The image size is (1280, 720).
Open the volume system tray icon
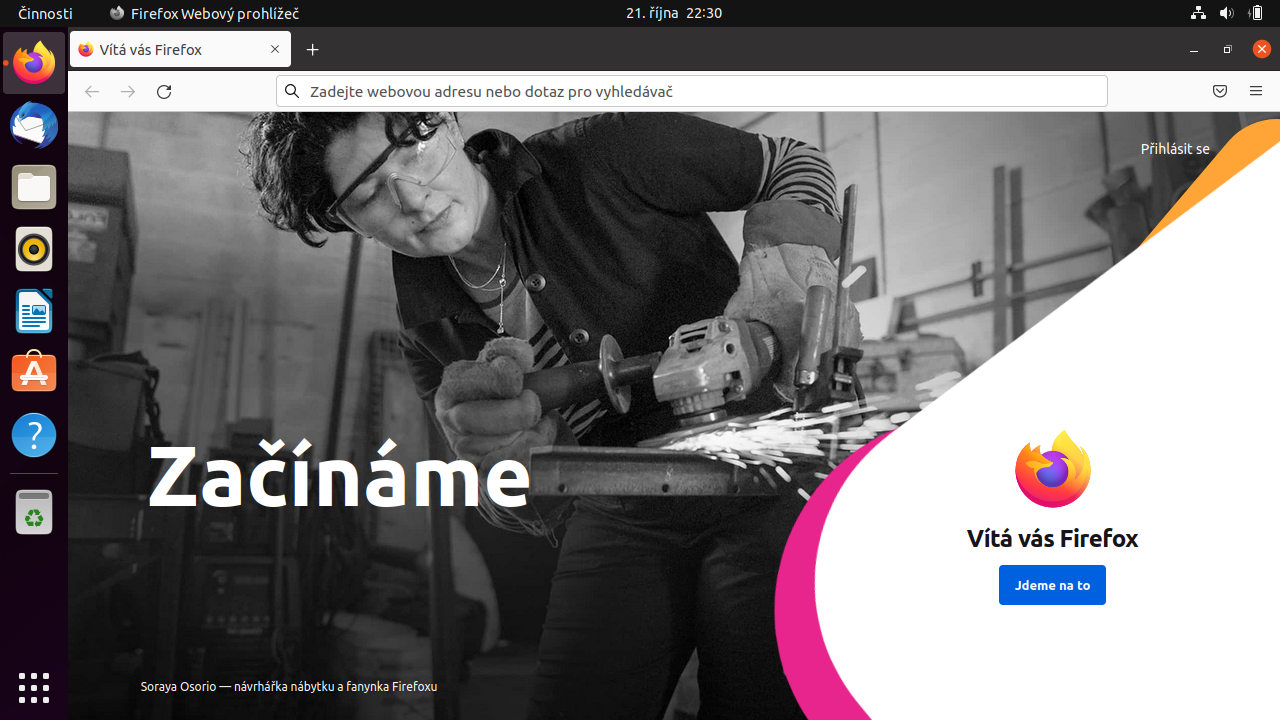tap(1227, 13)
